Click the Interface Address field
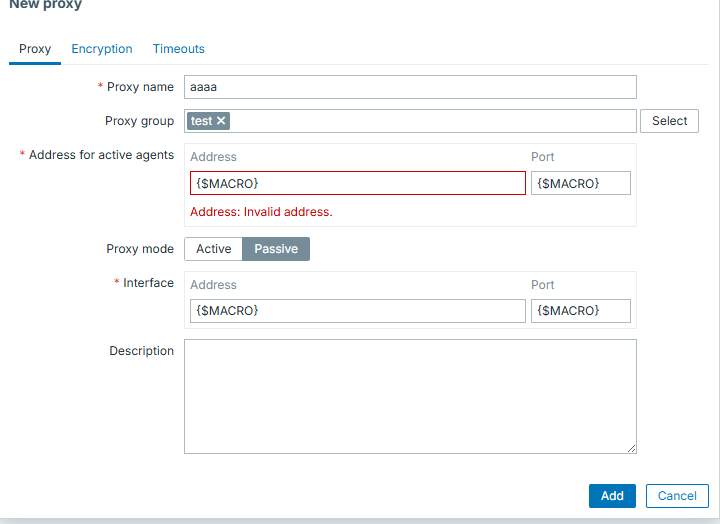Image resolution: width=720 pixels, height=524 pixels. (357, 311)
